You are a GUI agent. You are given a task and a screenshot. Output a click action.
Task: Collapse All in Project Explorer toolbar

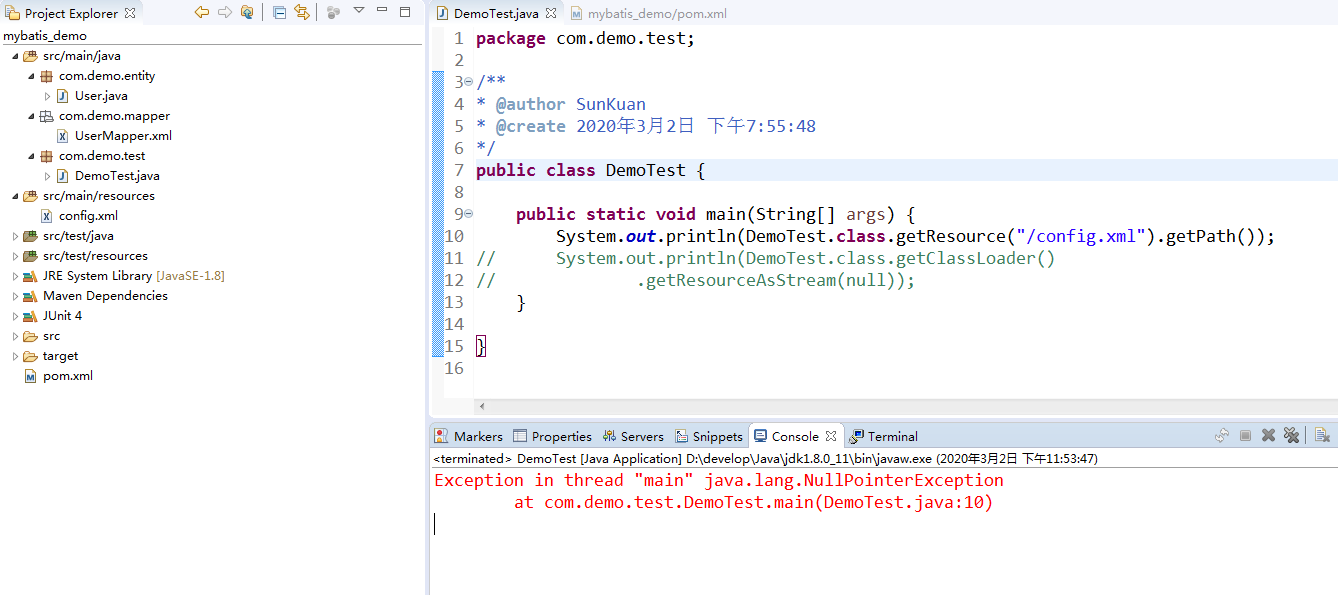[279, 13]
